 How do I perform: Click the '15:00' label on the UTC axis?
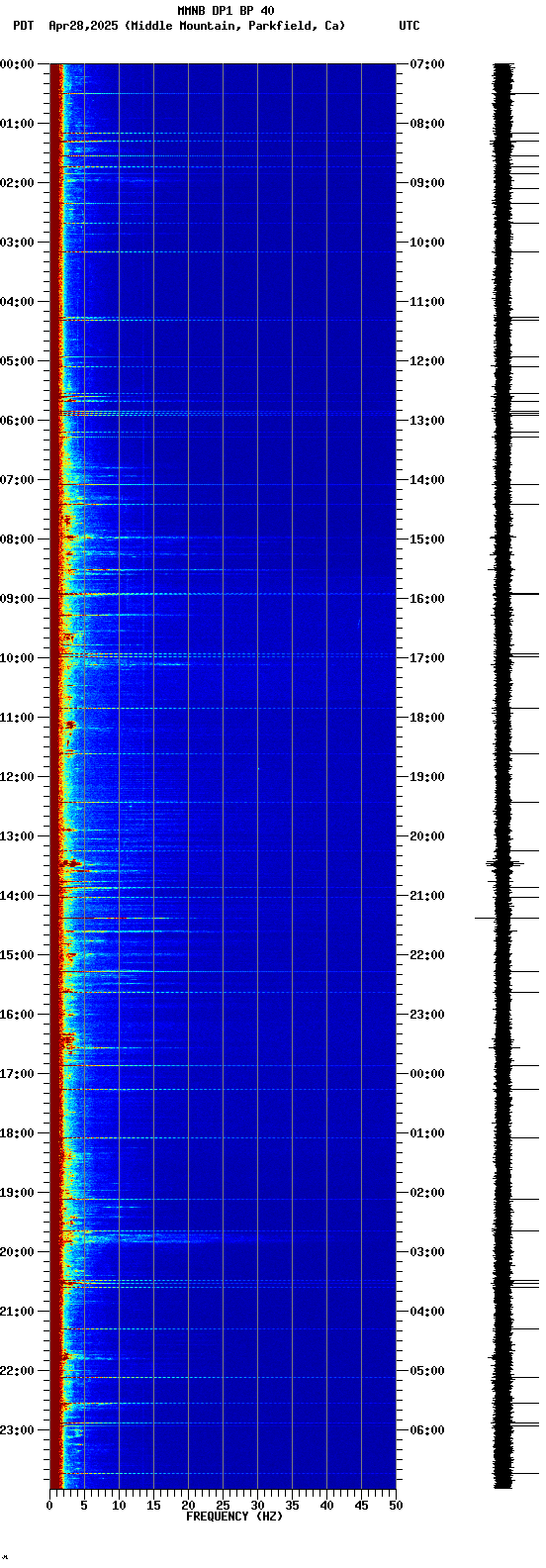(x=427, y=539)
